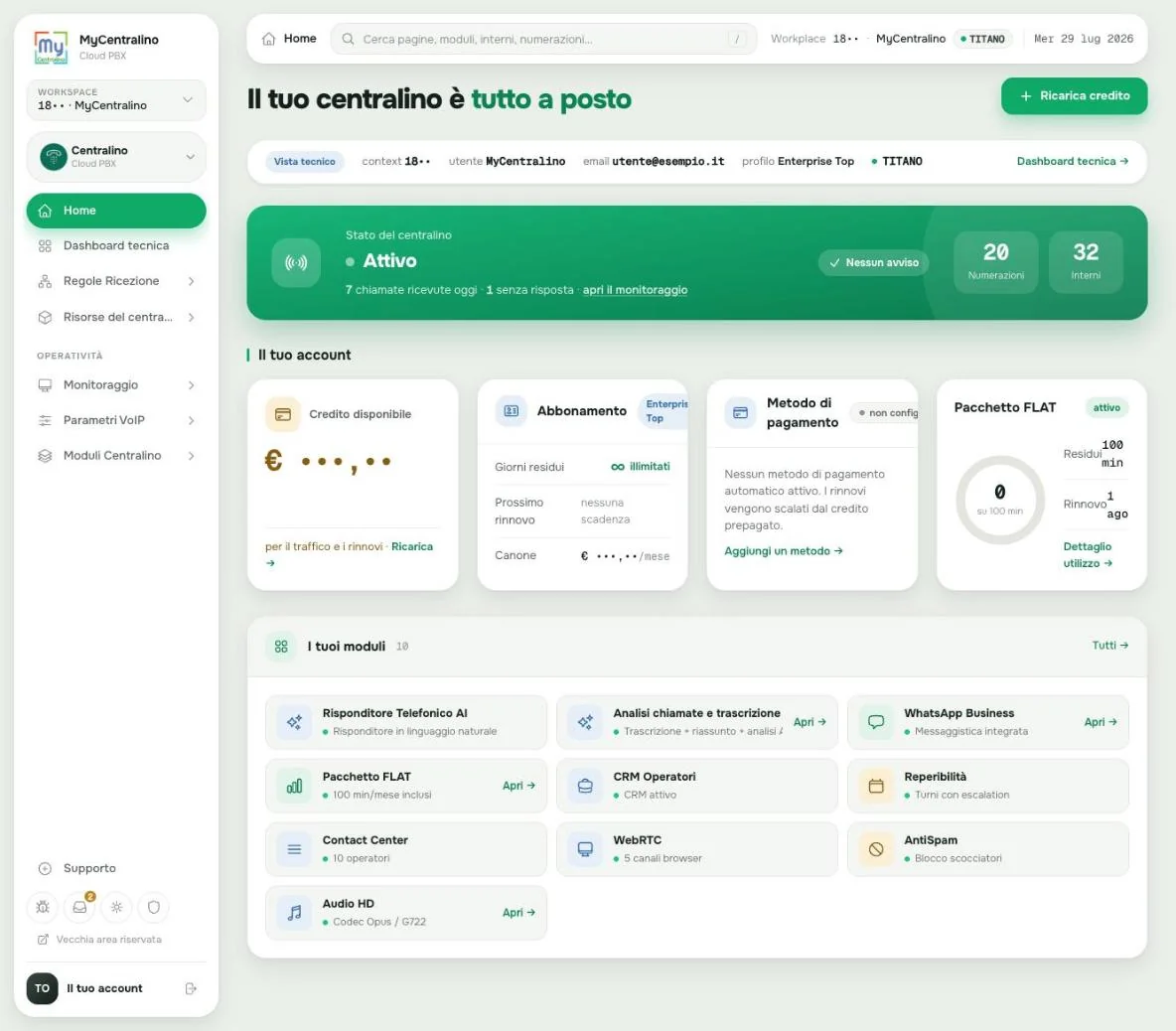Click Tutti link in modules section
This screenshot has width=1176, height=1031.
1110,646
